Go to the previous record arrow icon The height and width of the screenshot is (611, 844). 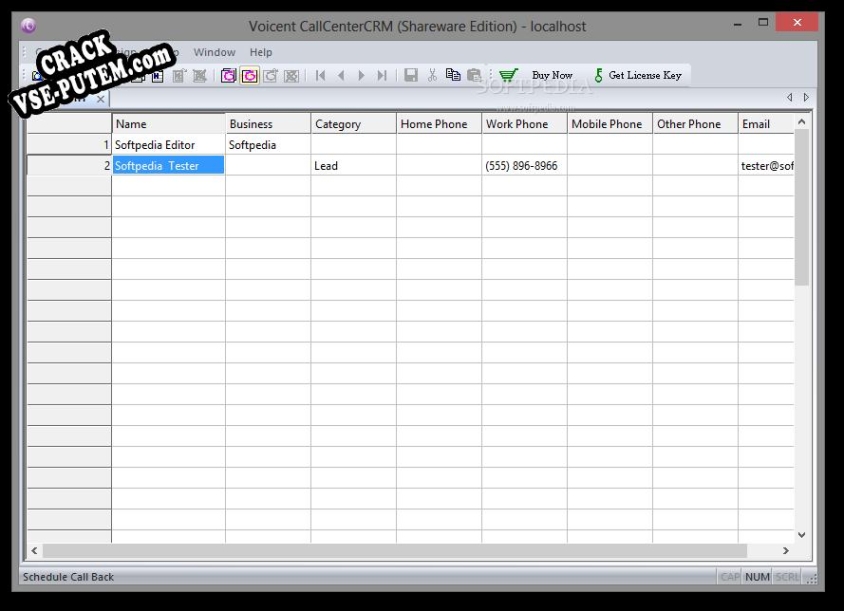pos(340,74)
